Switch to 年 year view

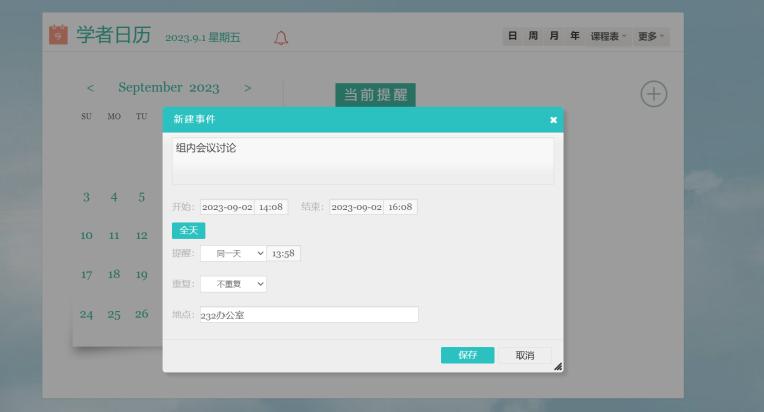(x=574, y=37)
